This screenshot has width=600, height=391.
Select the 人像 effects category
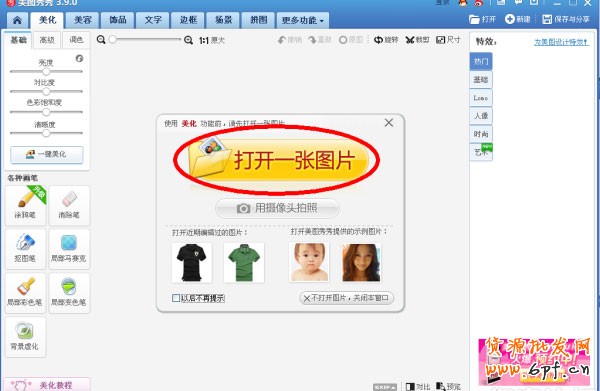coord(481,116)
